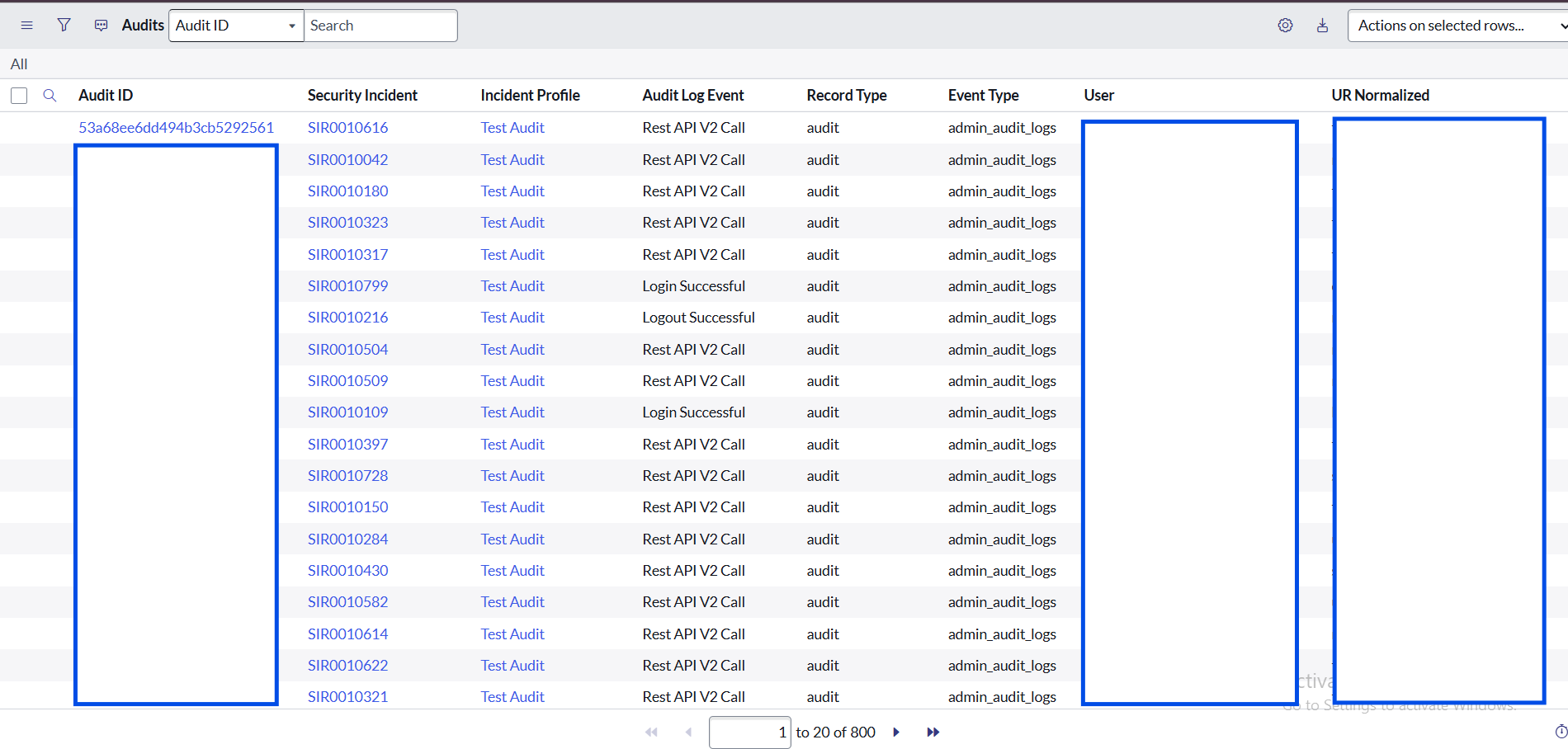Open Test Audit profile in SIR0010321 row
Screen dimensions: 1568x749
tap(512, 697)
